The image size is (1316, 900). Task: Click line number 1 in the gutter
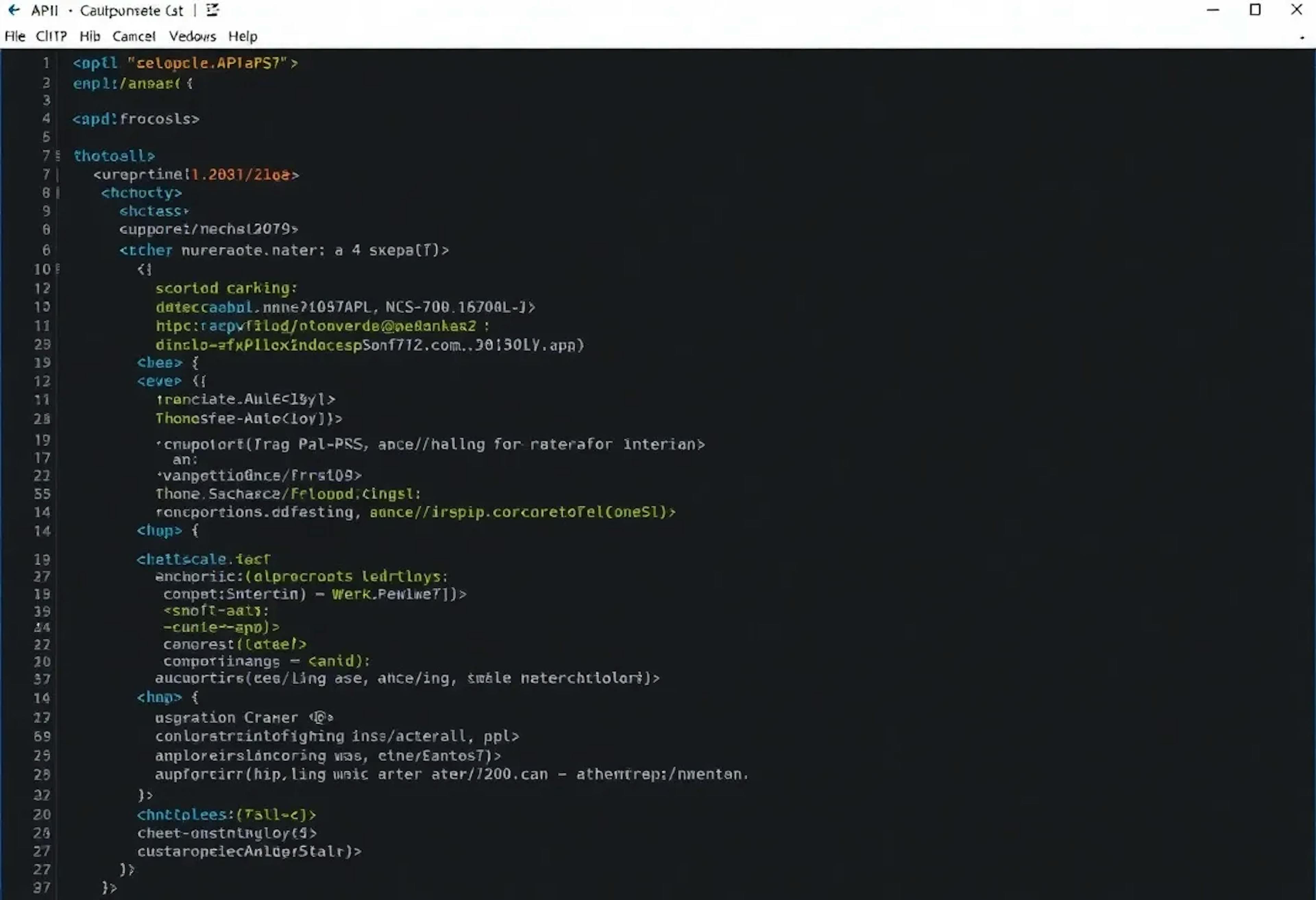[46, 63]
